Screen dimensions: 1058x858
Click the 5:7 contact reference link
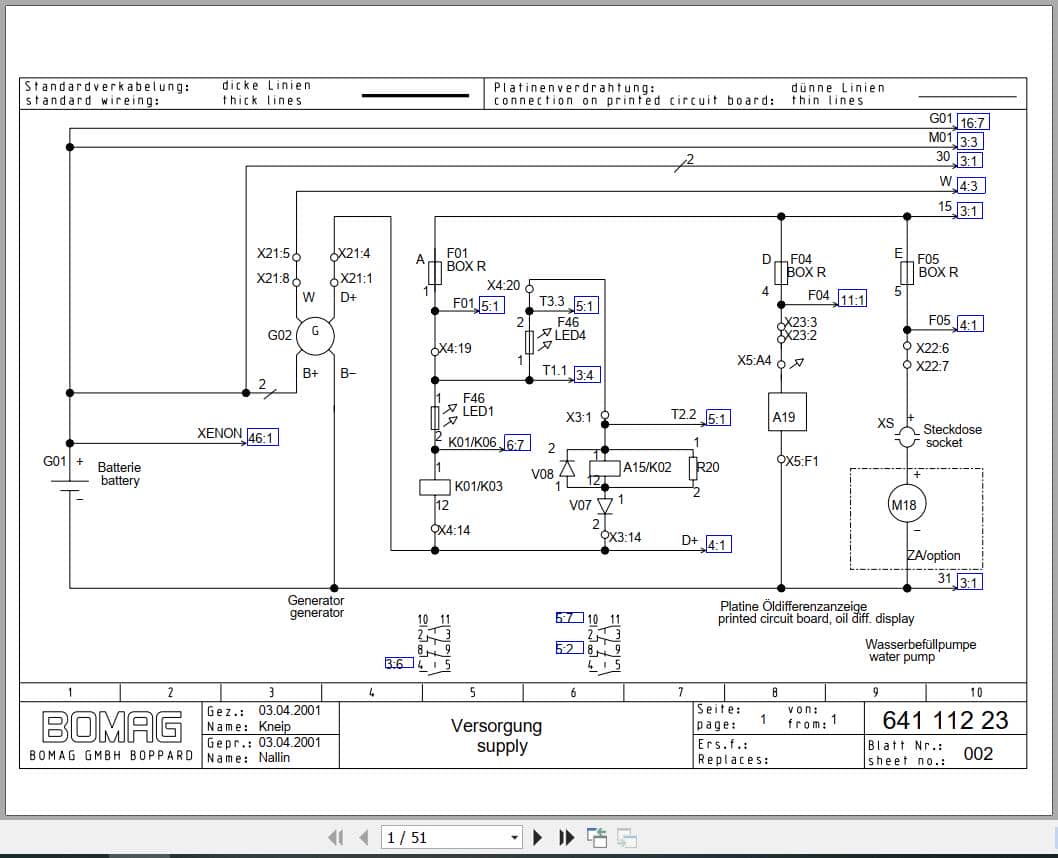(x=569, y=617)
